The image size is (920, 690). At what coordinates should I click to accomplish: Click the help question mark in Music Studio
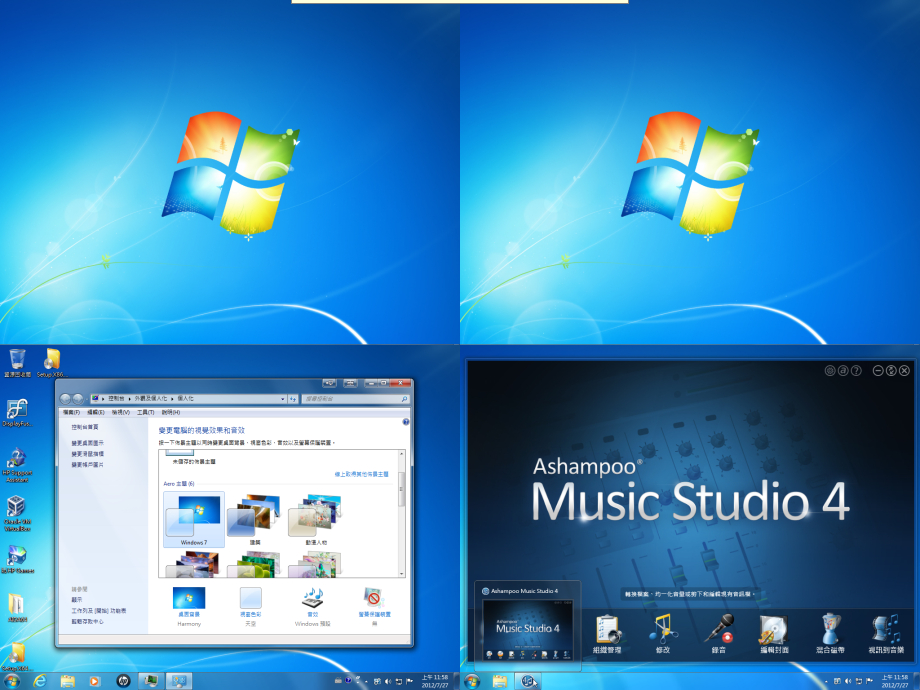(856, 371)
